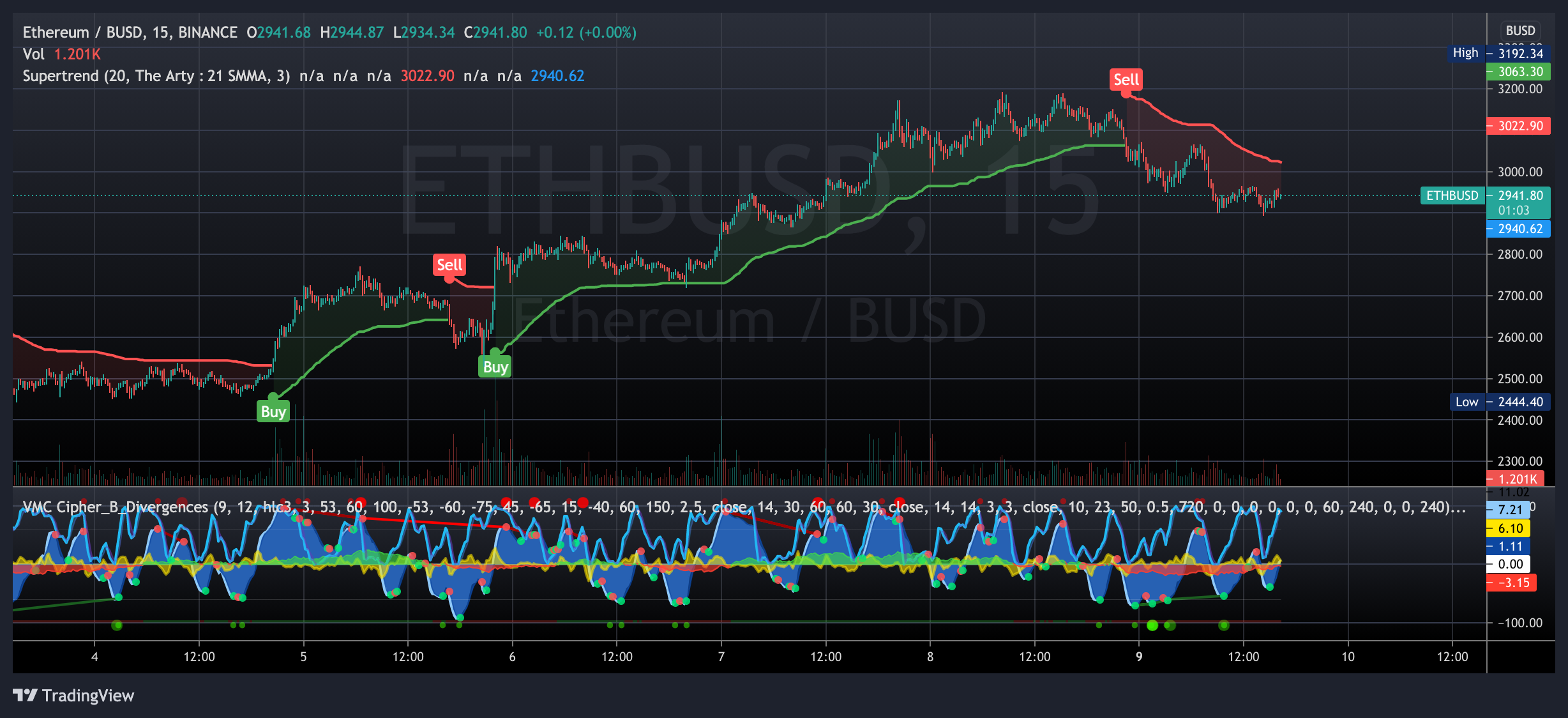The image size is (1568, 718).
Task: Click the ETHBUSD symbol tag on price axis
Action: click(1452, 195)
